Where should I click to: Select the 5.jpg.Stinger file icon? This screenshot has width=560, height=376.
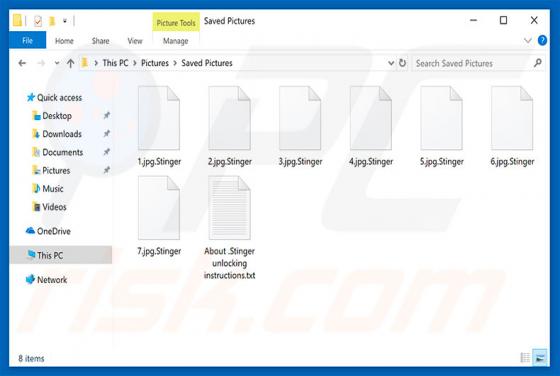(441, 118)
